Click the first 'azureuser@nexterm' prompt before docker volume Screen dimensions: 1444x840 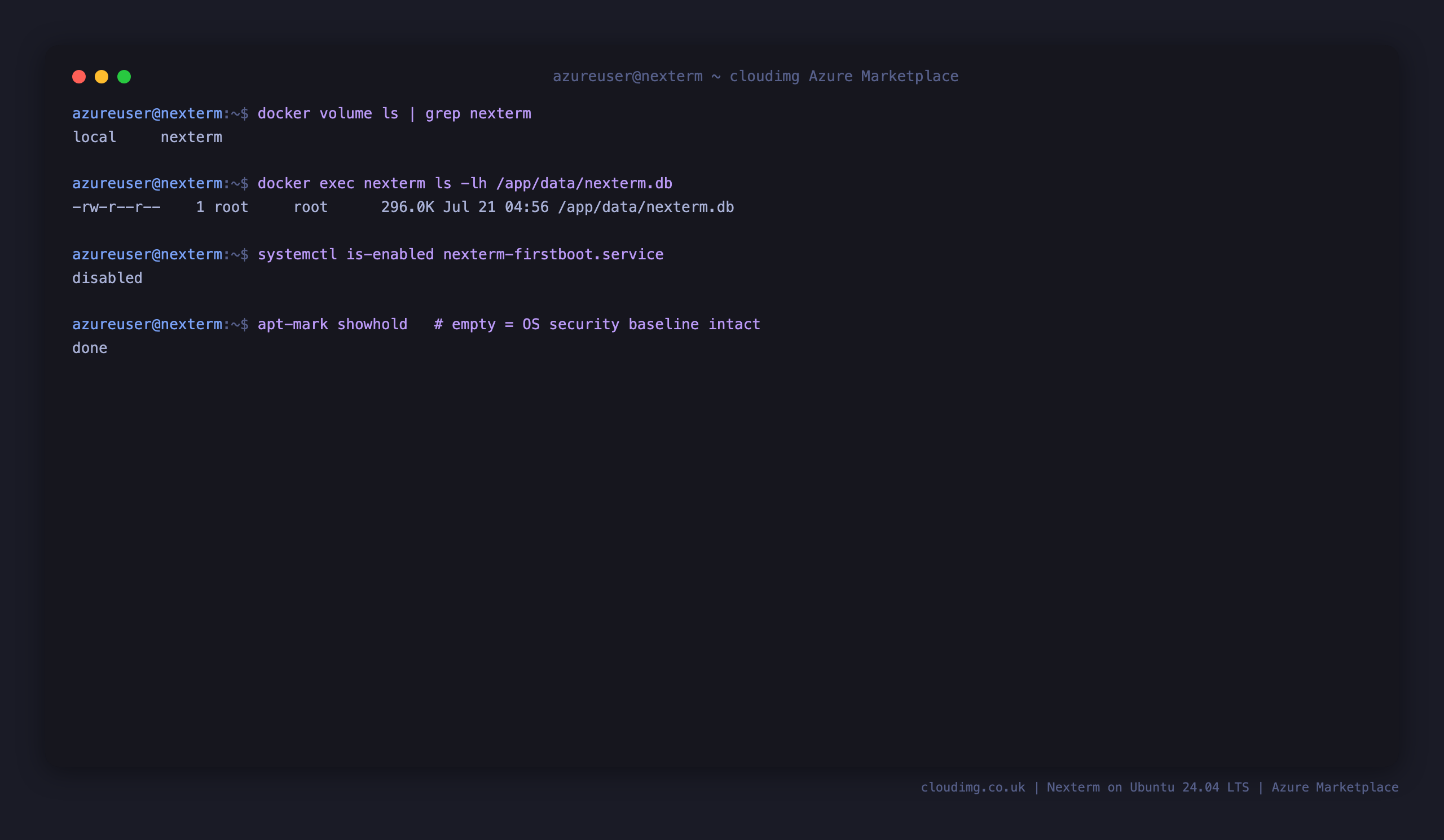click(x=147, y=113)
